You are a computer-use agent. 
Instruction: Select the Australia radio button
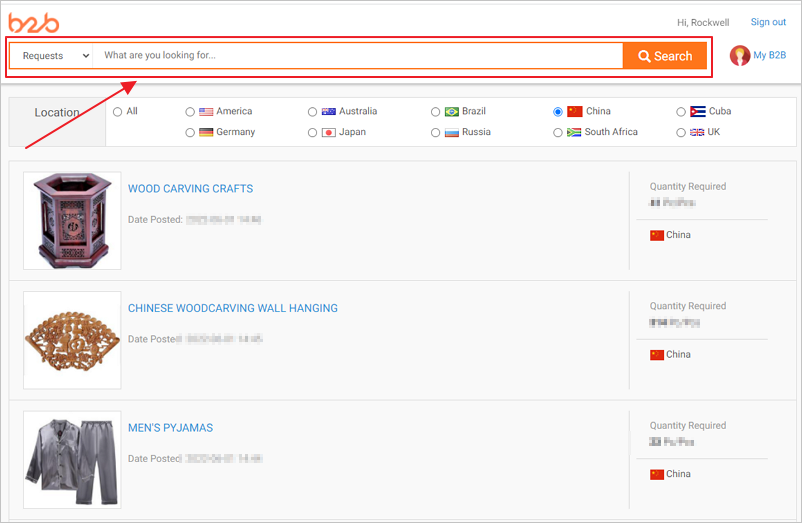coord(313,112)
